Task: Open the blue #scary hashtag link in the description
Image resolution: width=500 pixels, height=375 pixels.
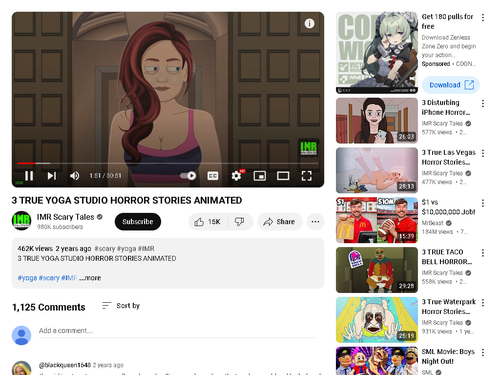Action: [49, 278]
